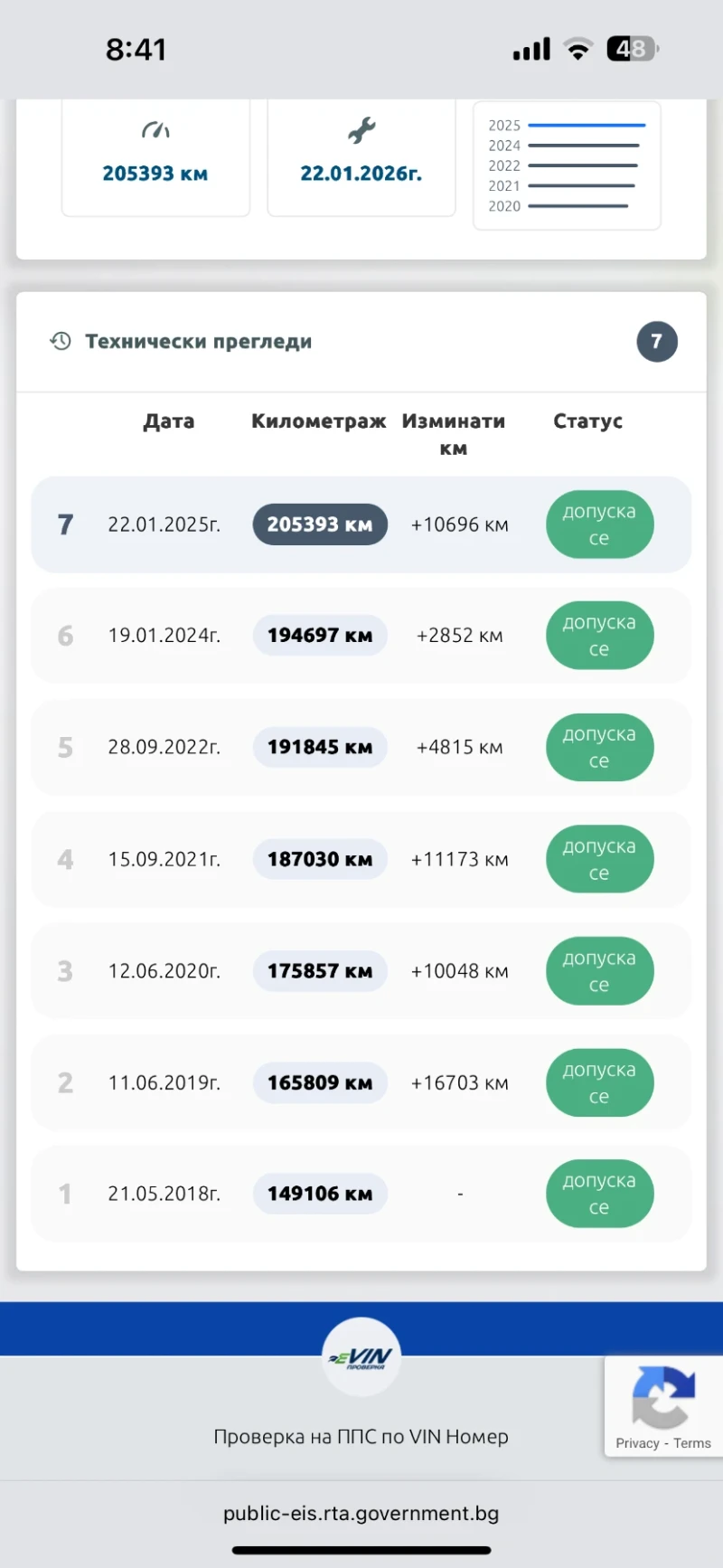Click status badge for 22.01.2025 inspection
Image resolution: width=723 pixels, height=1568 pixels.
(599, 524)
